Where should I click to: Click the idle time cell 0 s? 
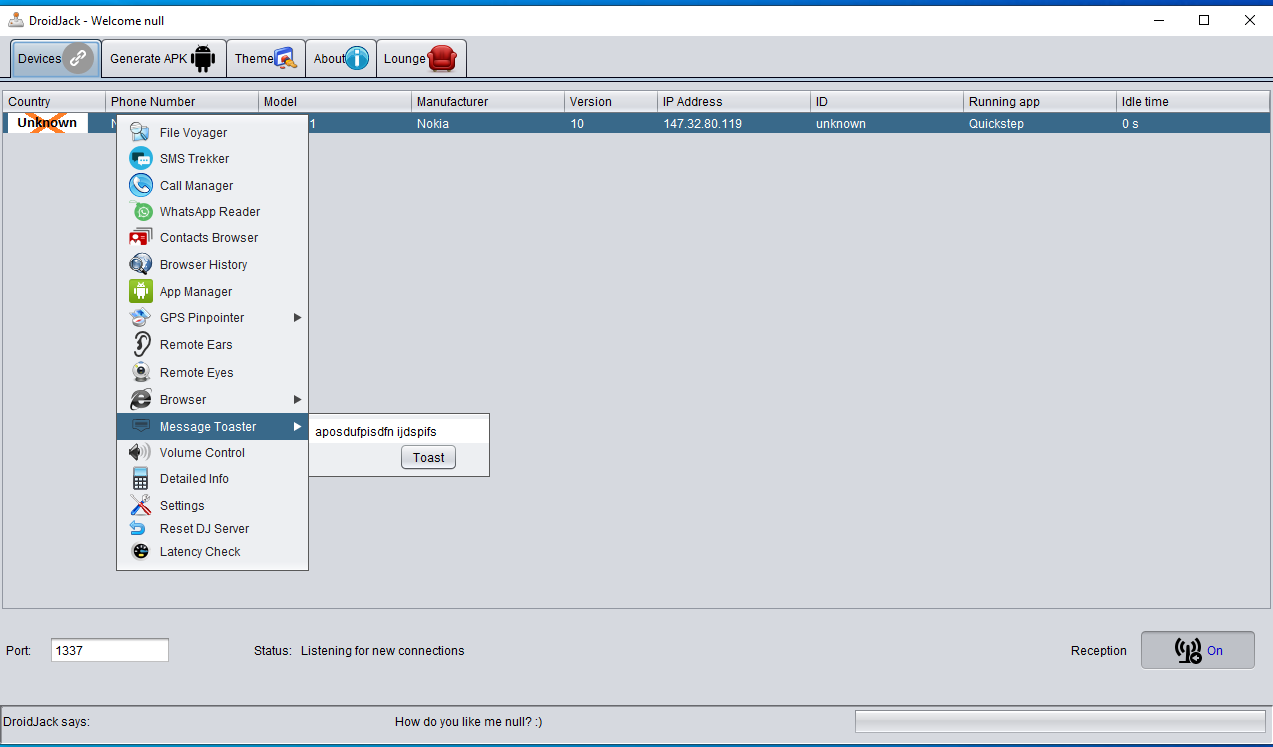pyautogui.click(x=1193, y=124)
